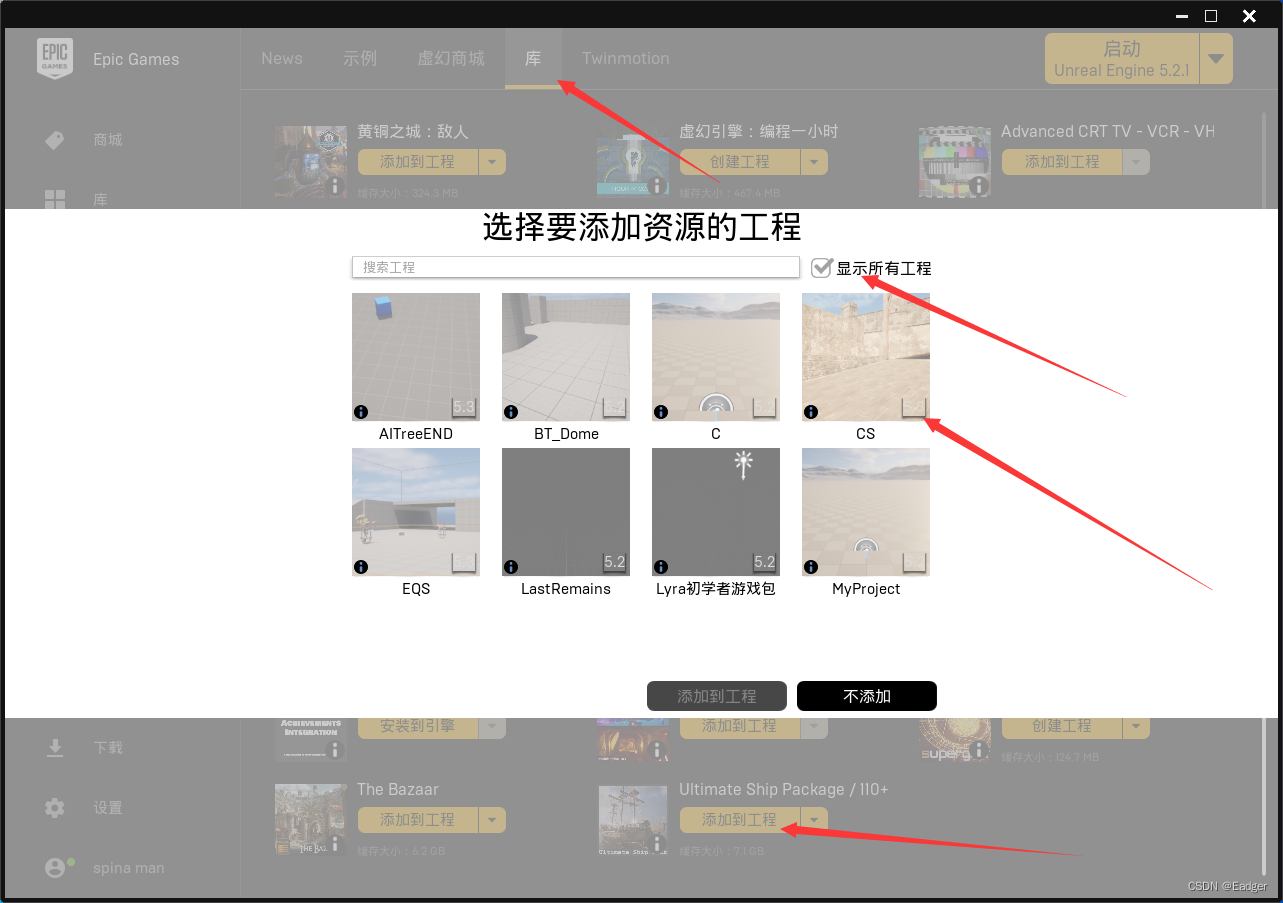The width and height of the screenshot is (1283, 903).
Task: Click the 添加到工程 button in dialog
Action: (717, 696)
